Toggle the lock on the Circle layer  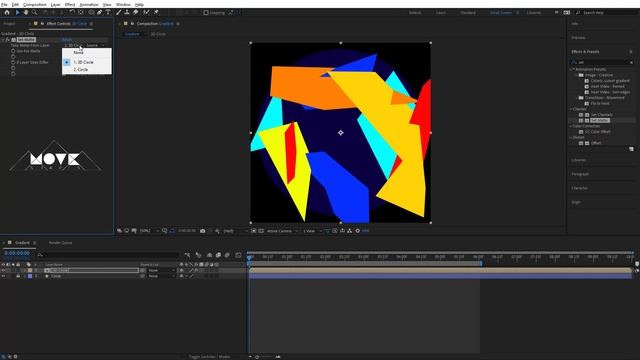[18, 276]
